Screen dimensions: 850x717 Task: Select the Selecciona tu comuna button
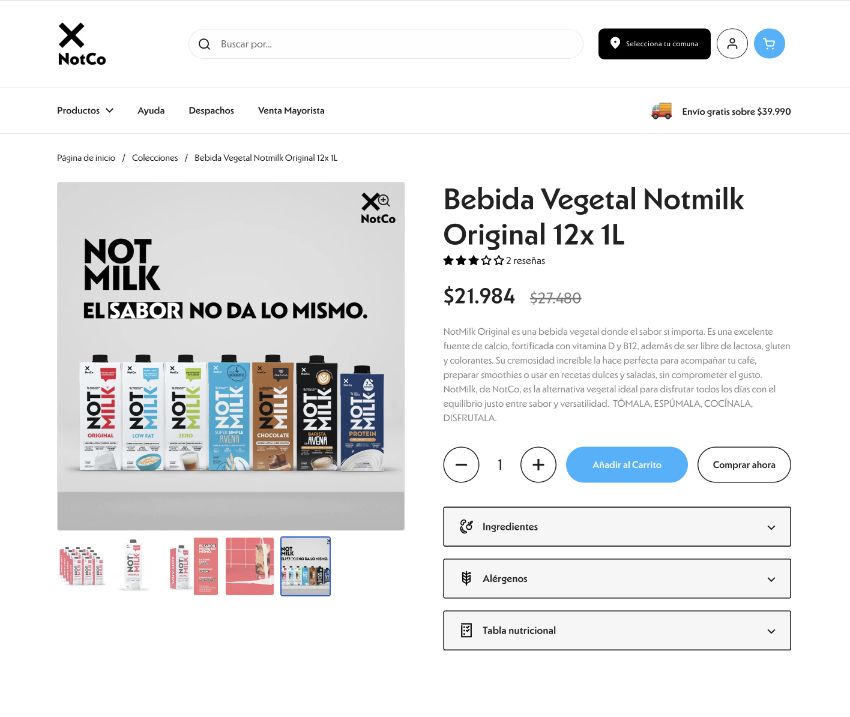[x=654, y=44]
